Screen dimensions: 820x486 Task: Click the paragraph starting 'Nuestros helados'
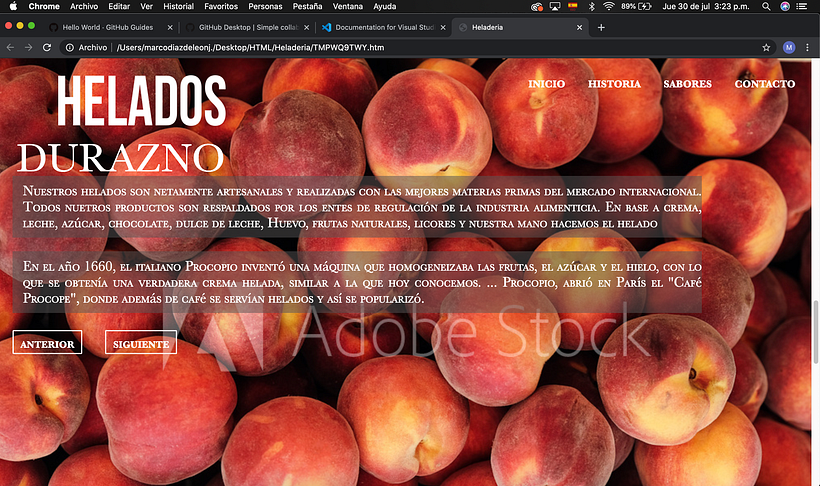click(x=357, y=207)
